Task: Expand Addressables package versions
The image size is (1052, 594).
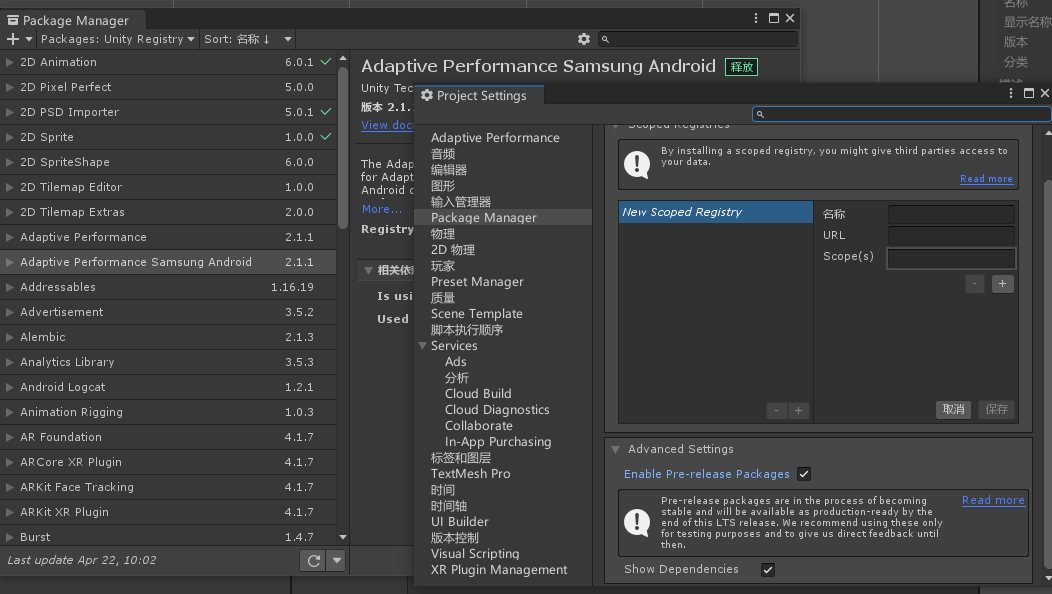Action: click(9, 287)
